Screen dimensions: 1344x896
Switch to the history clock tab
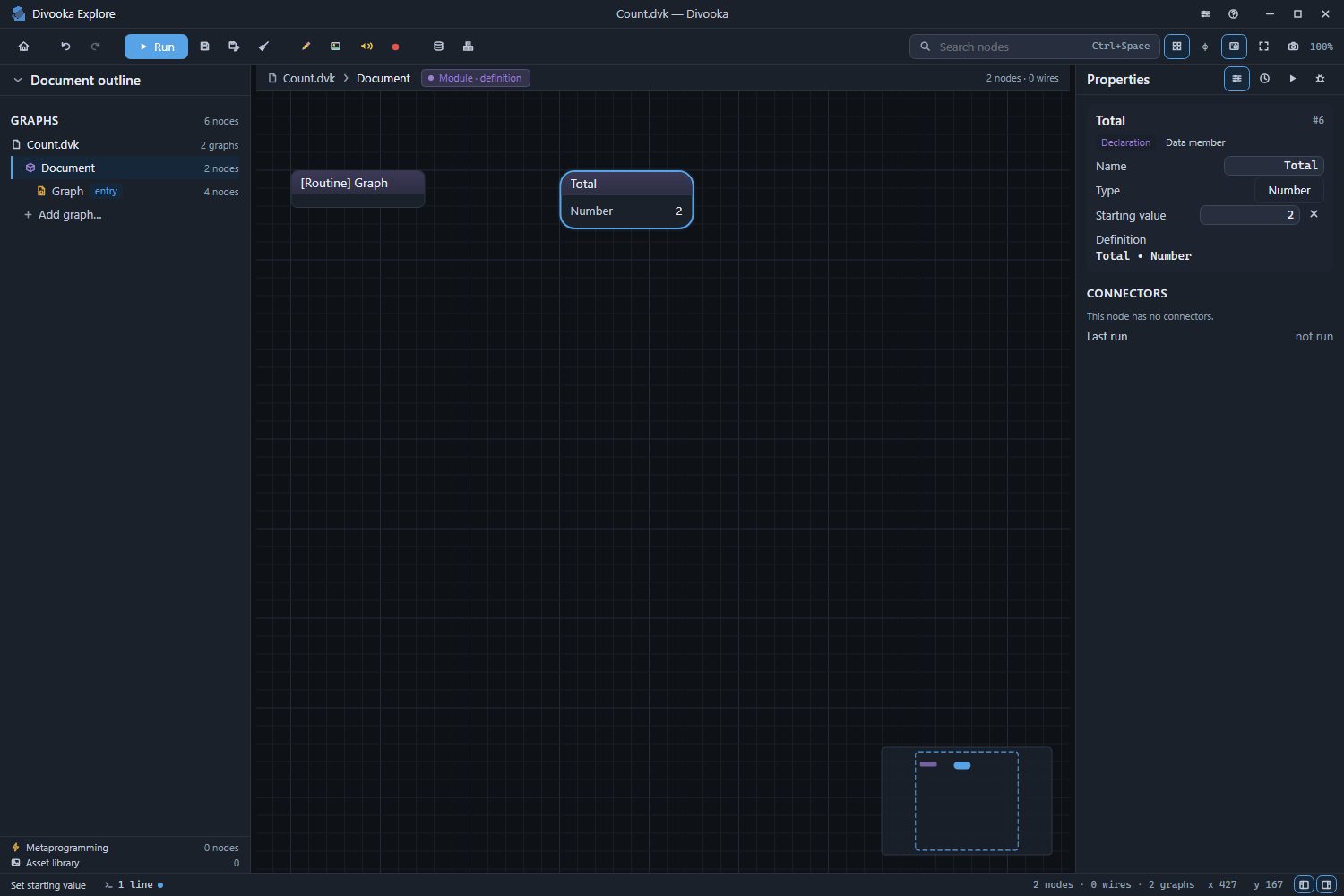[x=1264, y=79]
